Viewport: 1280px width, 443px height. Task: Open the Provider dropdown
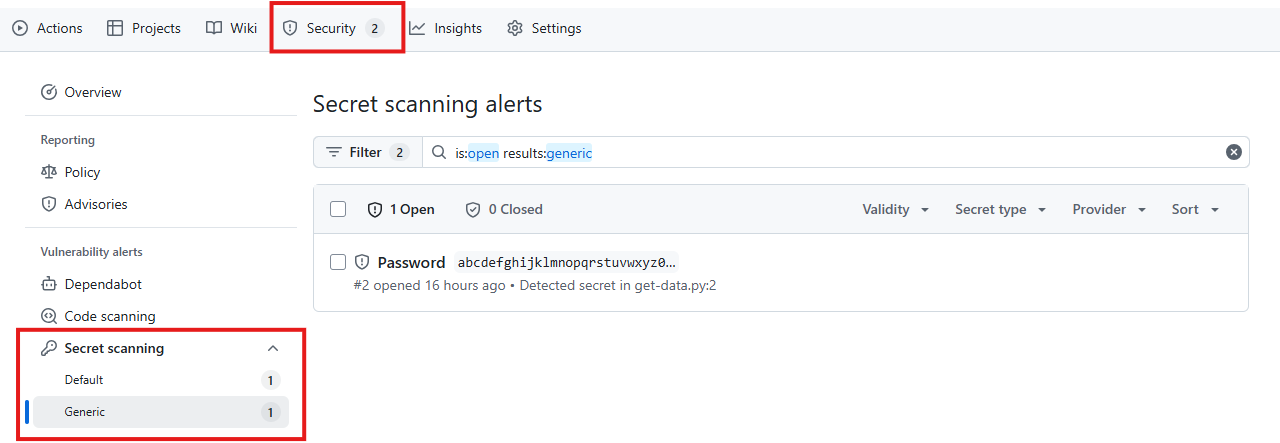point(1110,209)
